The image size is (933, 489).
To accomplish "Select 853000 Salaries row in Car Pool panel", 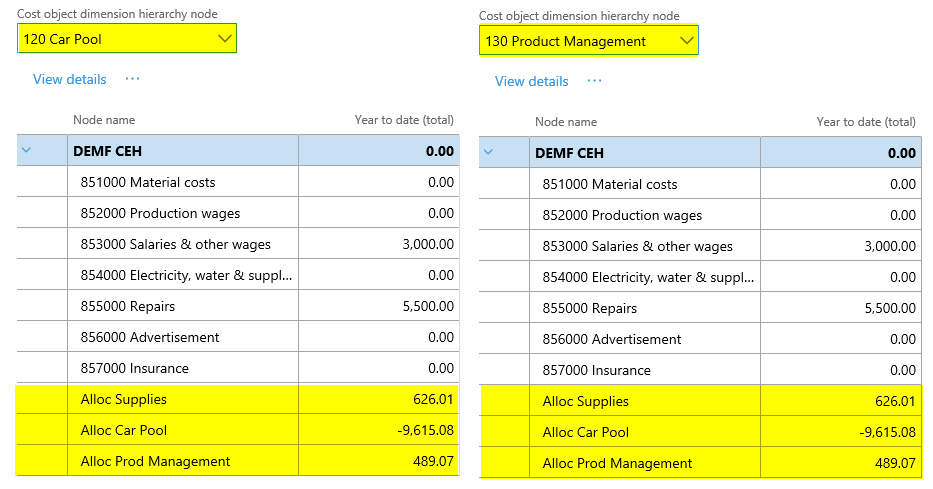I will click(x=176, y=244).
